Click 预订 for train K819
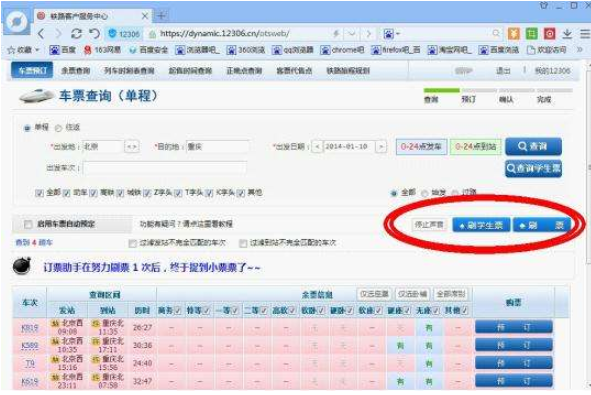591x395 pixels. 514,327
